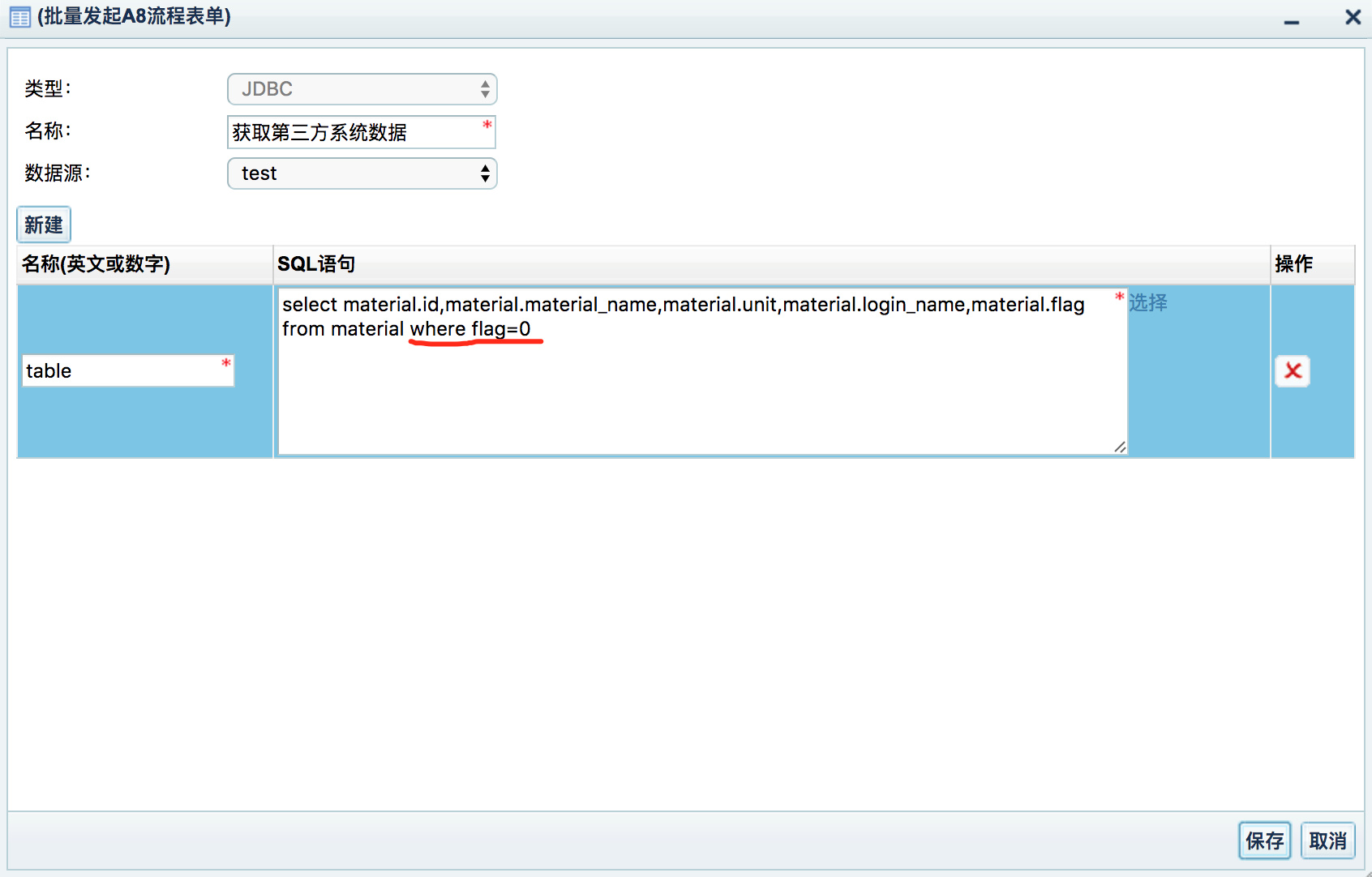1372x877 pixels.
Task: Open the 类型 JDBC dropdown
Action: pos(362,89)
